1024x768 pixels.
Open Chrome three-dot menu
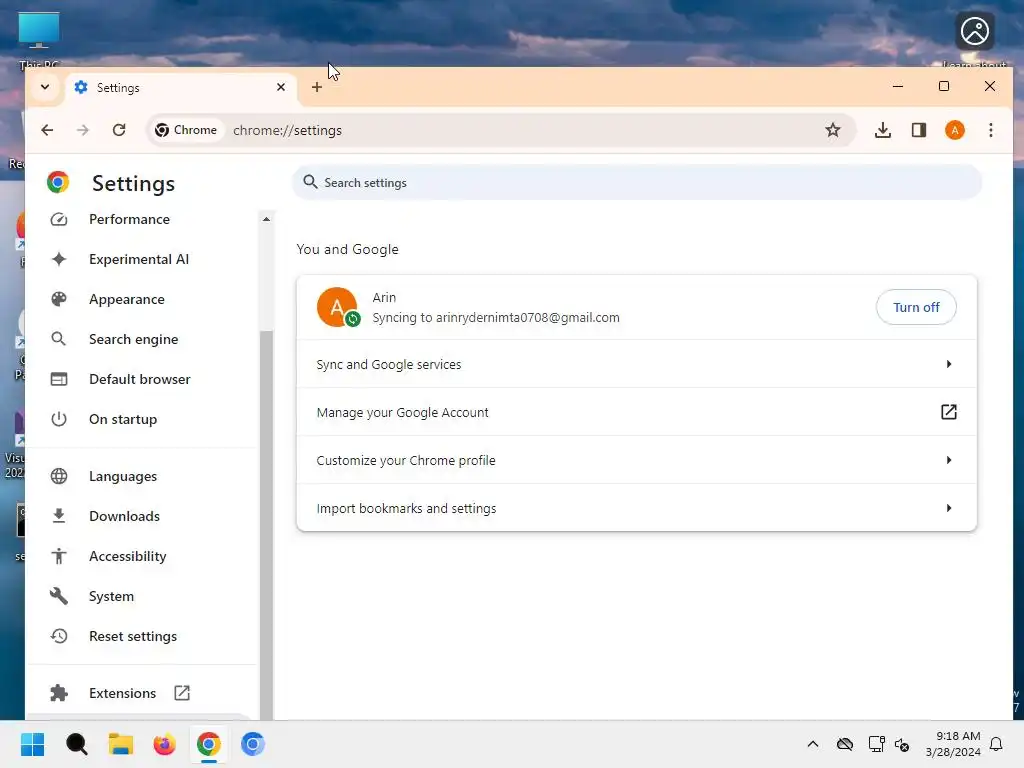(x=991, y=130)
